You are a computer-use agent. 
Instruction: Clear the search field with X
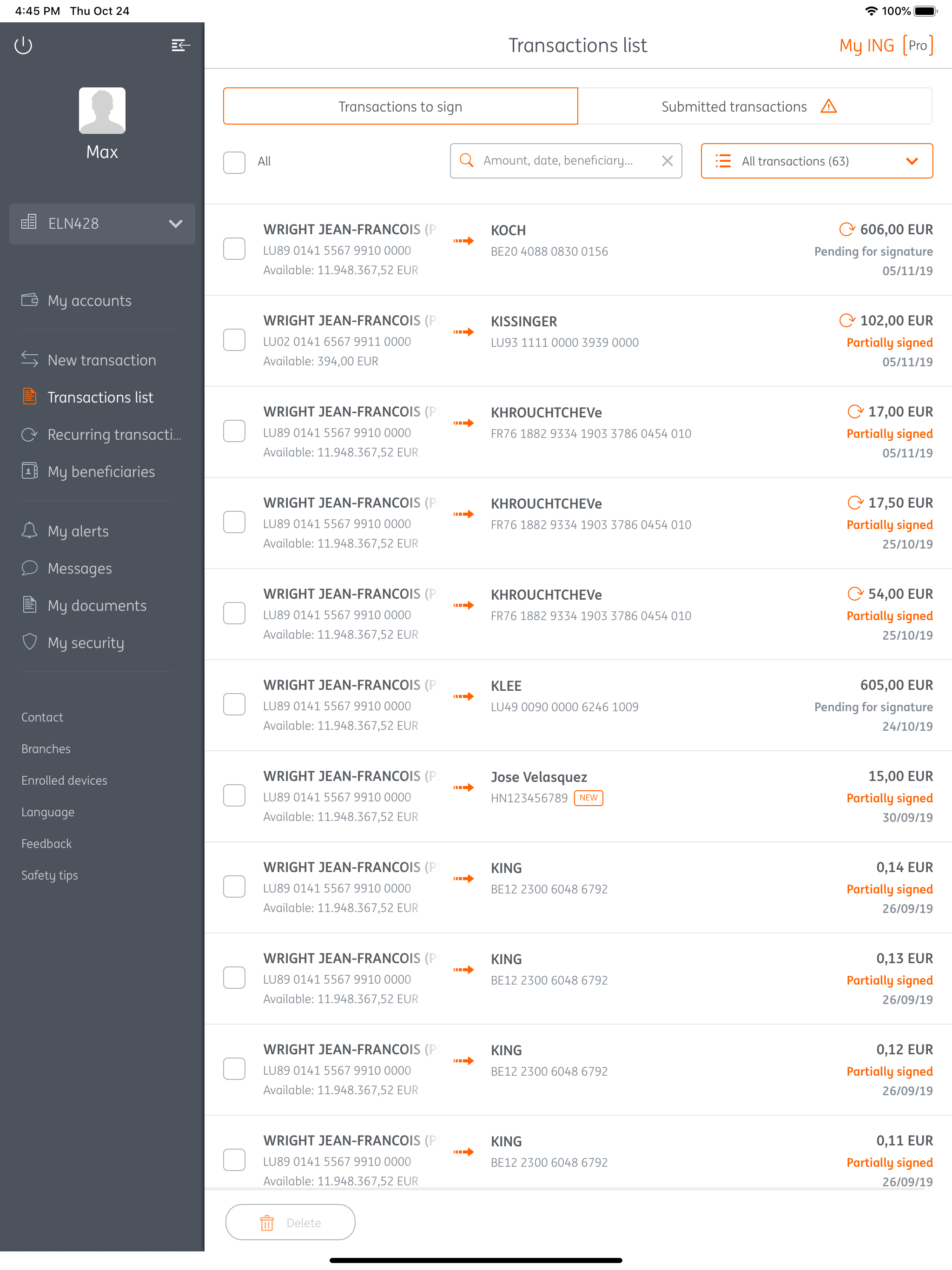[x=667, y=161]
